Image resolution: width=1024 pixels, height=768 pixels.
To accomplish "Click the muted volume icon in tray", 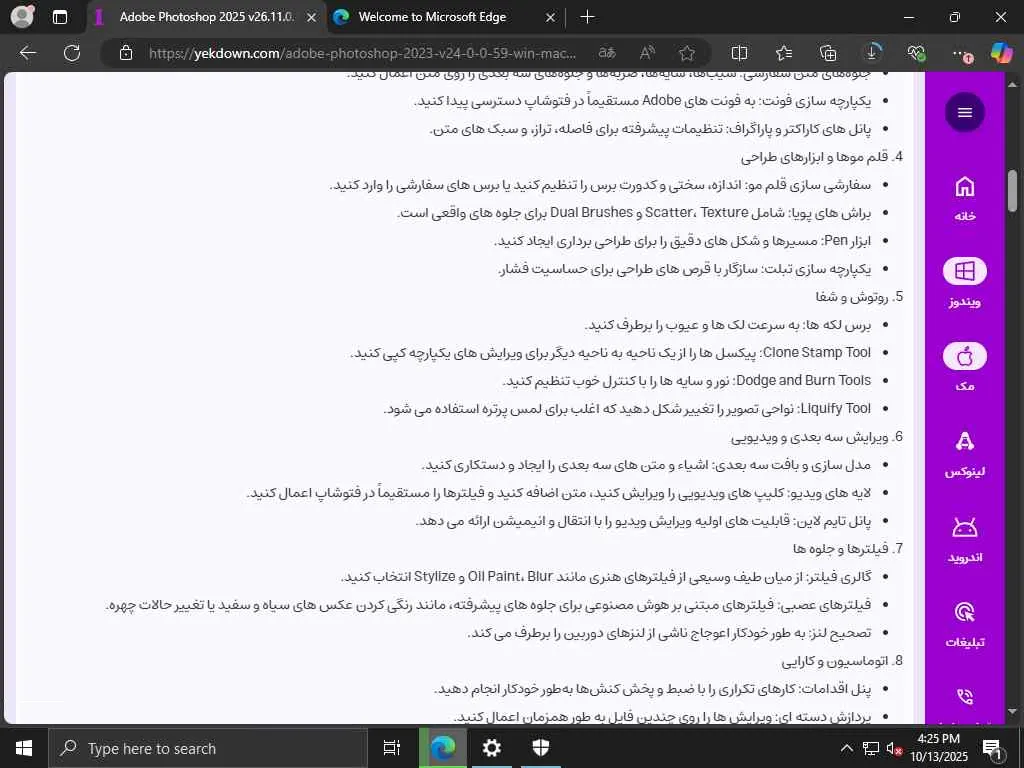I will point(894,748).
